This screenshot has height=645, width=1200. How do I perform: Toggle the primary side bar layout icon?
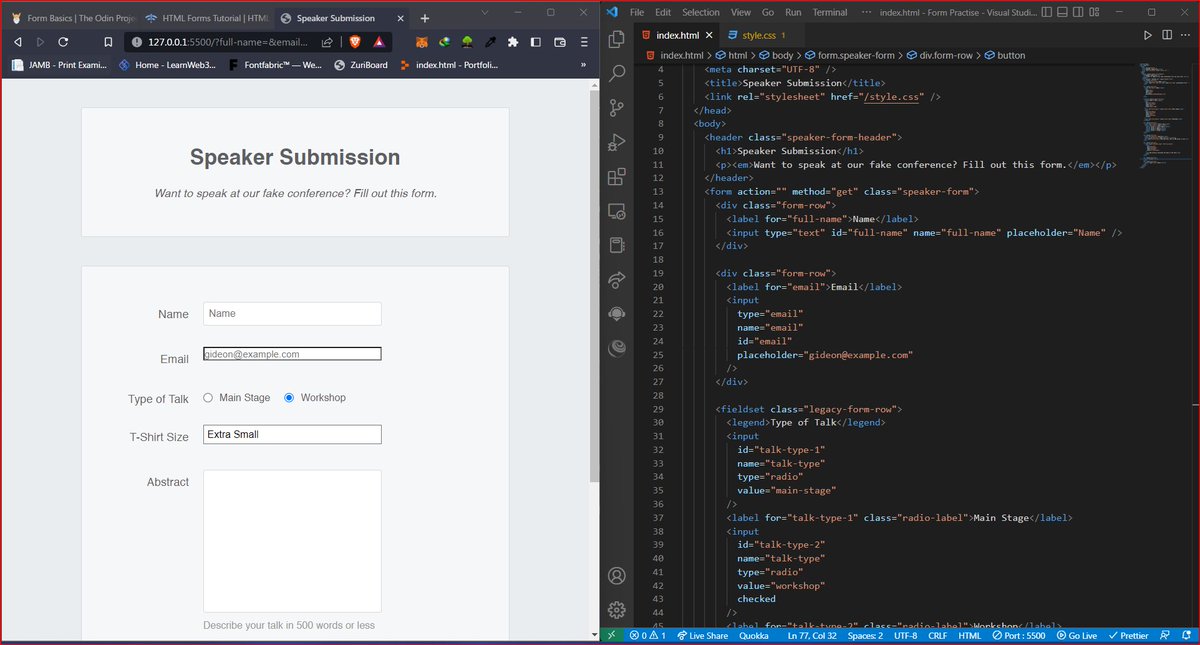tap(1047, 12)
